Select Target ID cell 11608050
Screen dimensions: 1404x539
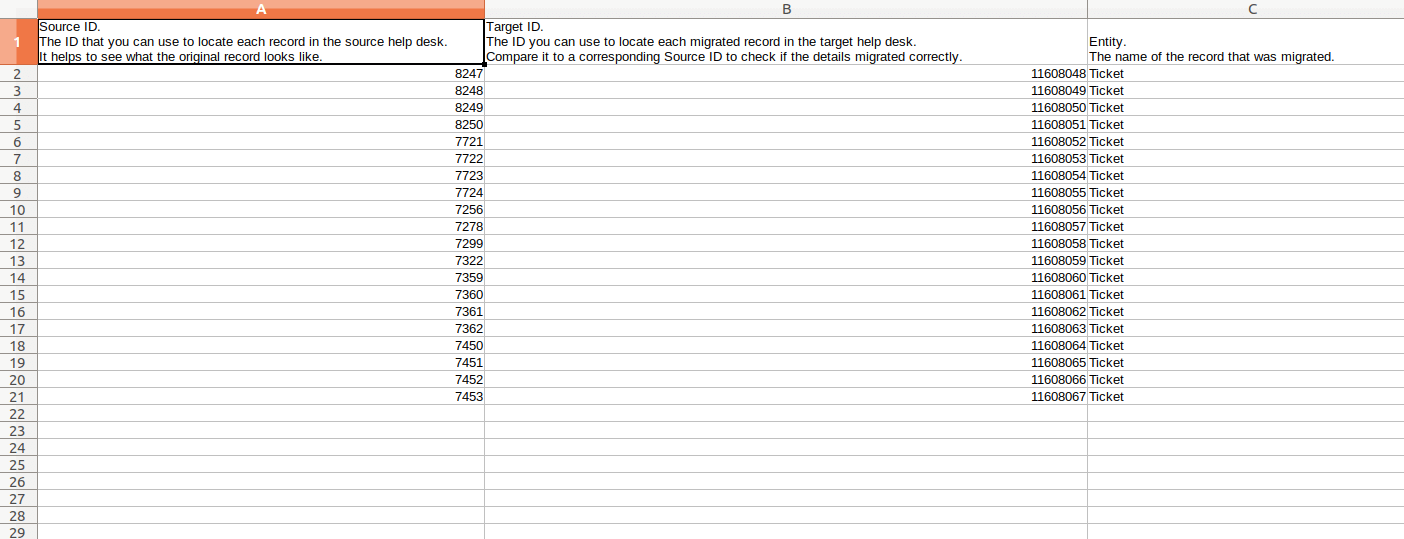tap(786, 108)
